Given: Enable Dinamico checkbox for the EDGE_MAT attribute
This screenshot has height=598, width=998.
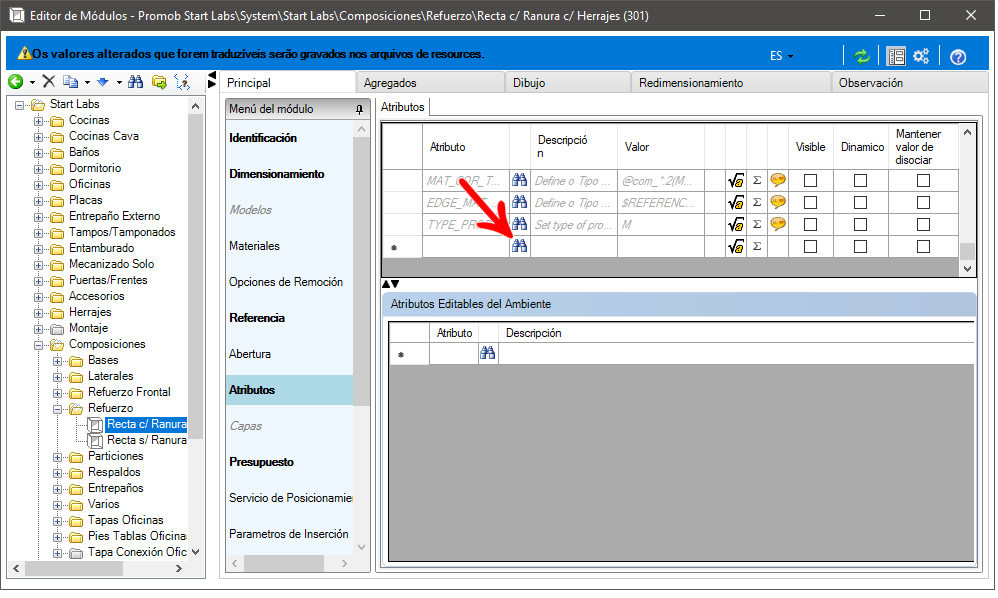Looking at the screenshot, I should click(x=860, y=202).
